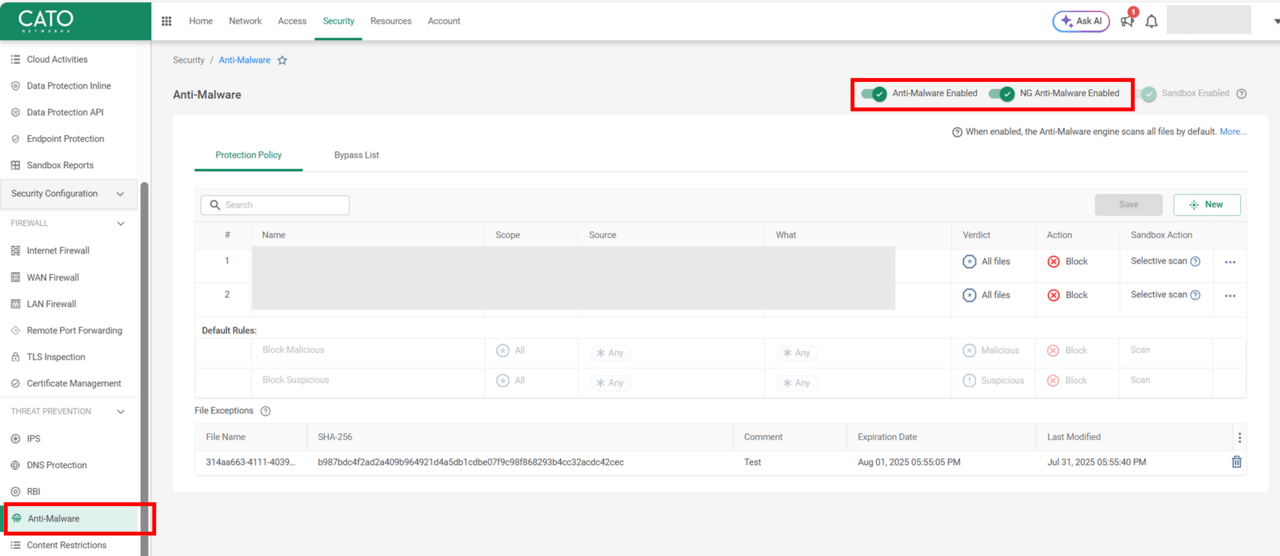
Task: Click the Block action icon in rule 1
Action: coord(1054,262)
